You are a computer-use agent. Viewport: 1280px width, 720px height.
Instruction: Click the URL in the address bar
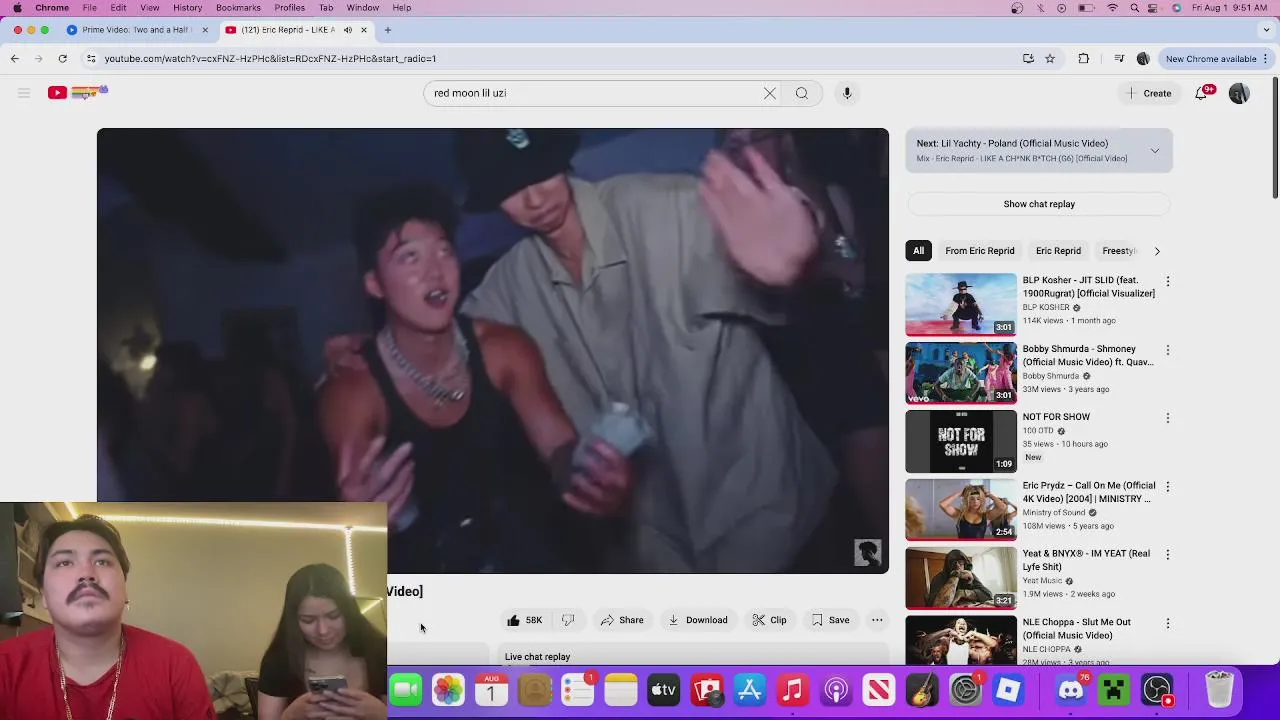(x=270, y=59)
